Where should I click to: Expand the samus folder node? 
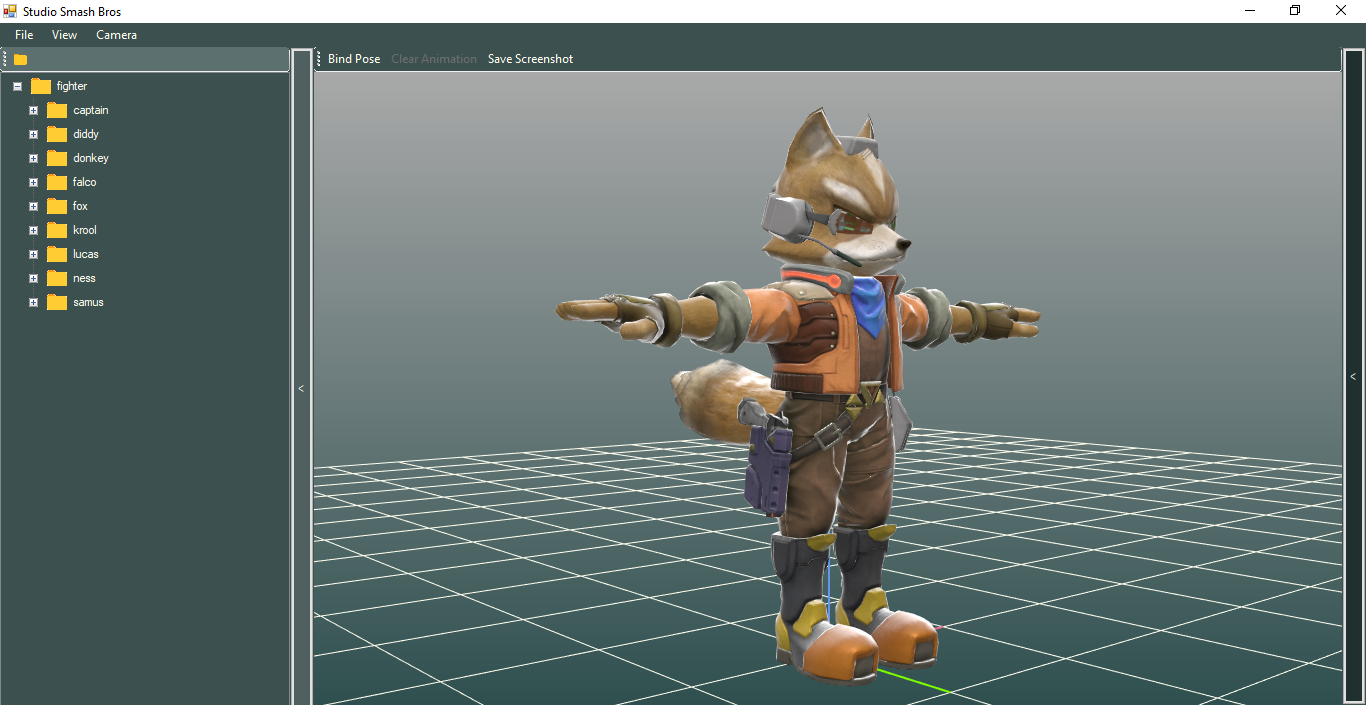(x=33, y=302)
